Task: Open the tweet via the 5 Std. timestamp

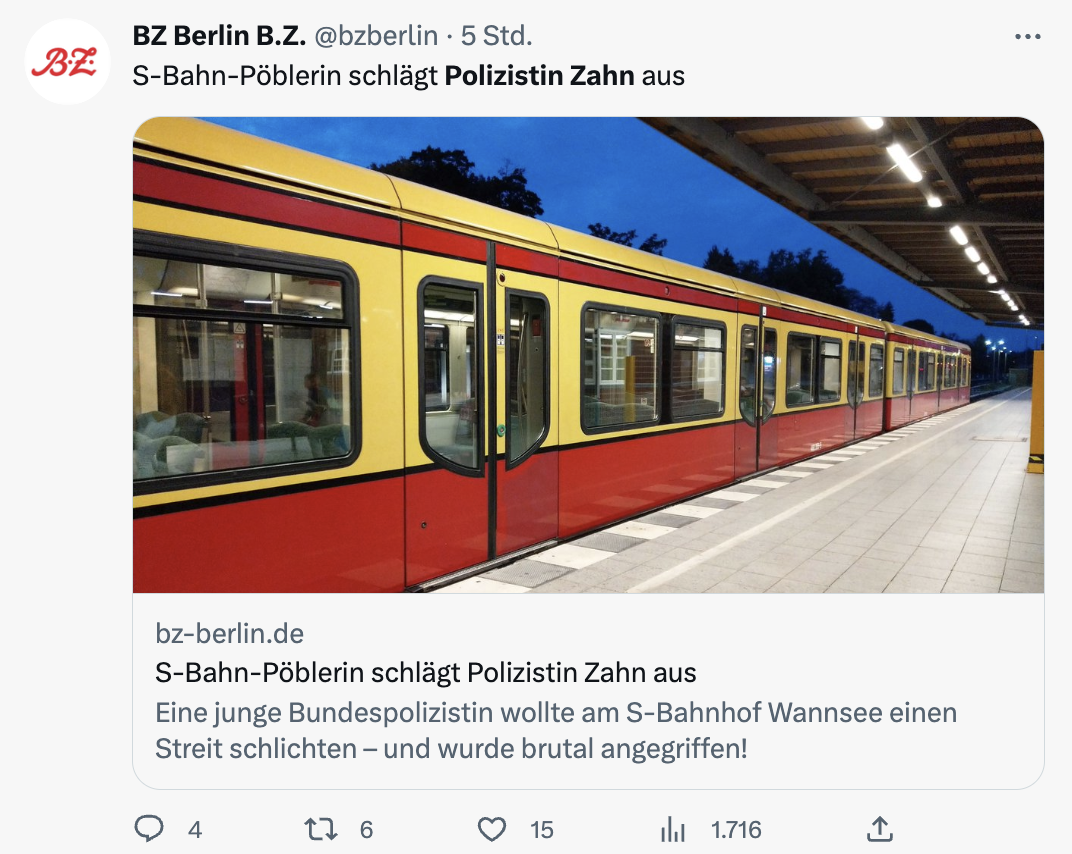Action: (x=497, y=36)
